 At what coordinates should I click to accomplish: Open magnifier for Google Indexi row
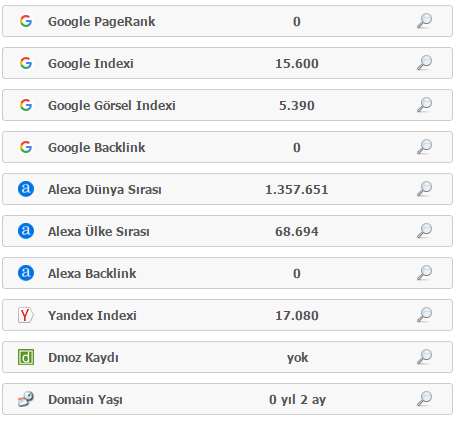click(424, 63)
